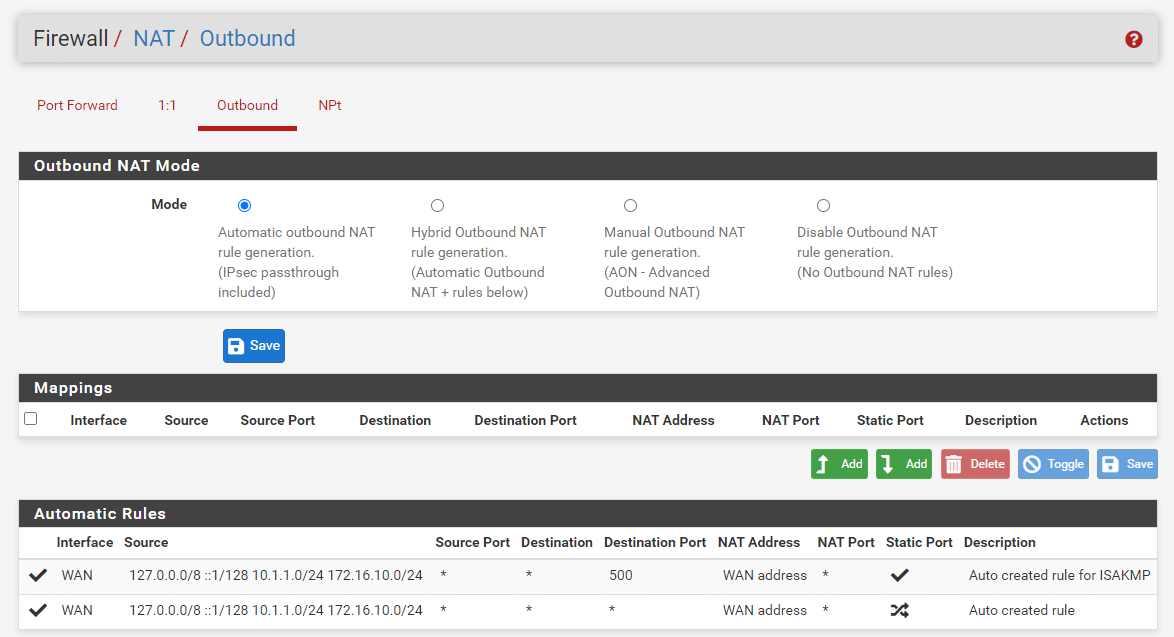Click WAN interface in ISAKMP rule row
Image resolution: width=1174 pixels, height=637 pixels.
[x=77, y=576]
